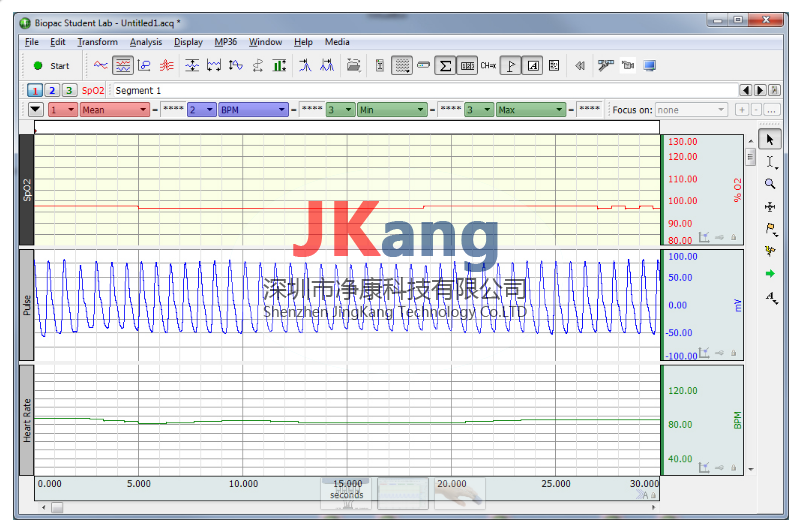Click the Heart Rate channel label strip
The height and width of the screenshot is (532, 792).
point(27,420)
